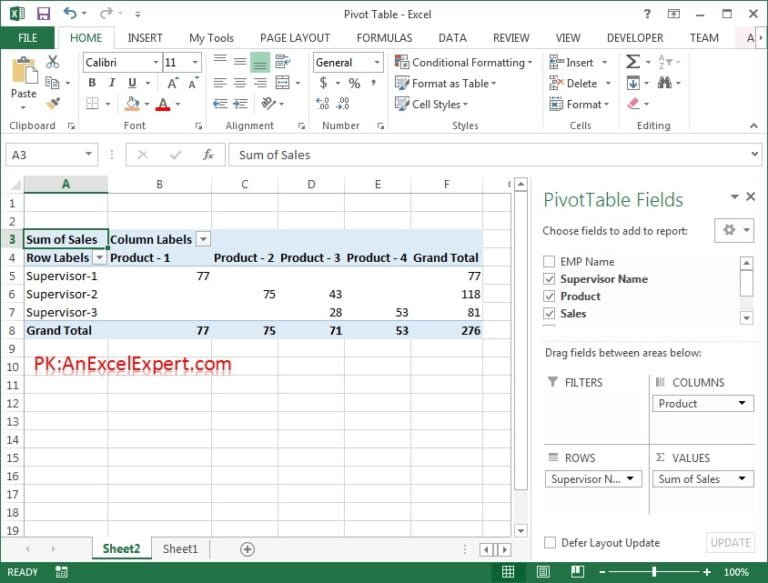Click the Macro recording status bar icon
The image size is (768, 583).
61,572
